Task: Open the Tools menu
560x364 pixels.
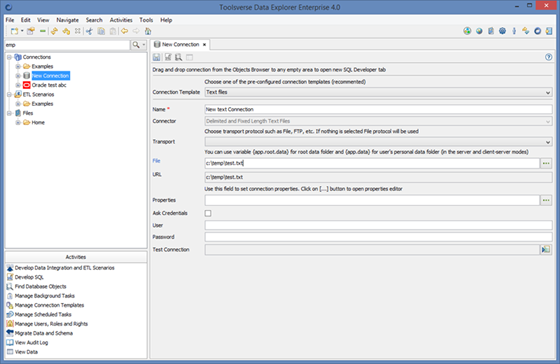Action: click(146, 20)
